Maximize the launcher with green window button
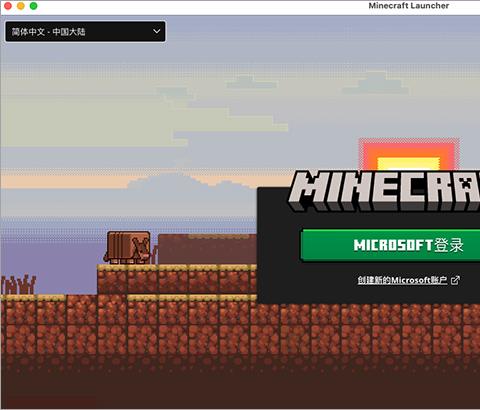480x410 pixels. click(x=34, y=6)
